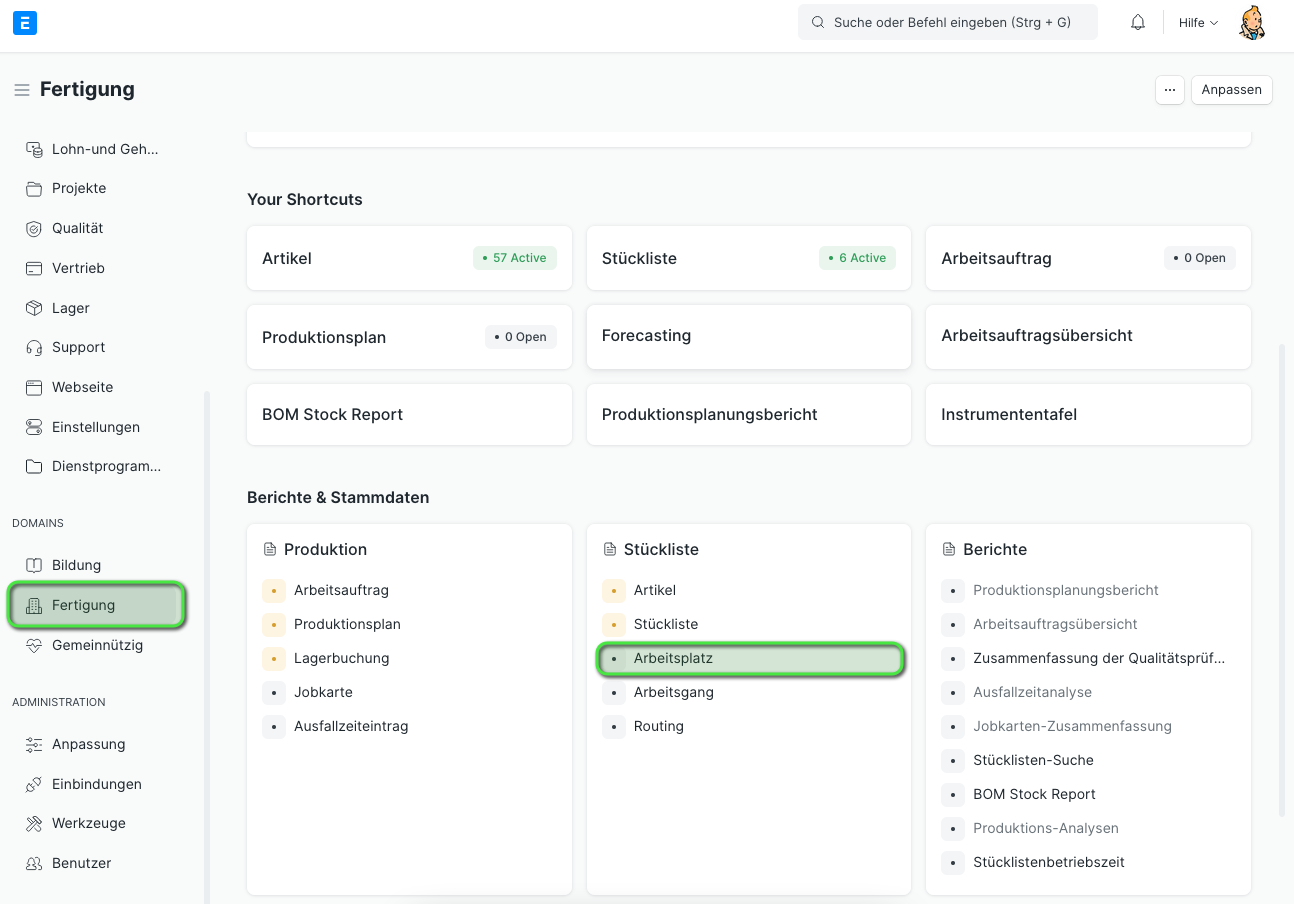The image size is (1294, 904).
Task: Click the main page vertical scrollbar
Action: click(x=1282, y=580)
